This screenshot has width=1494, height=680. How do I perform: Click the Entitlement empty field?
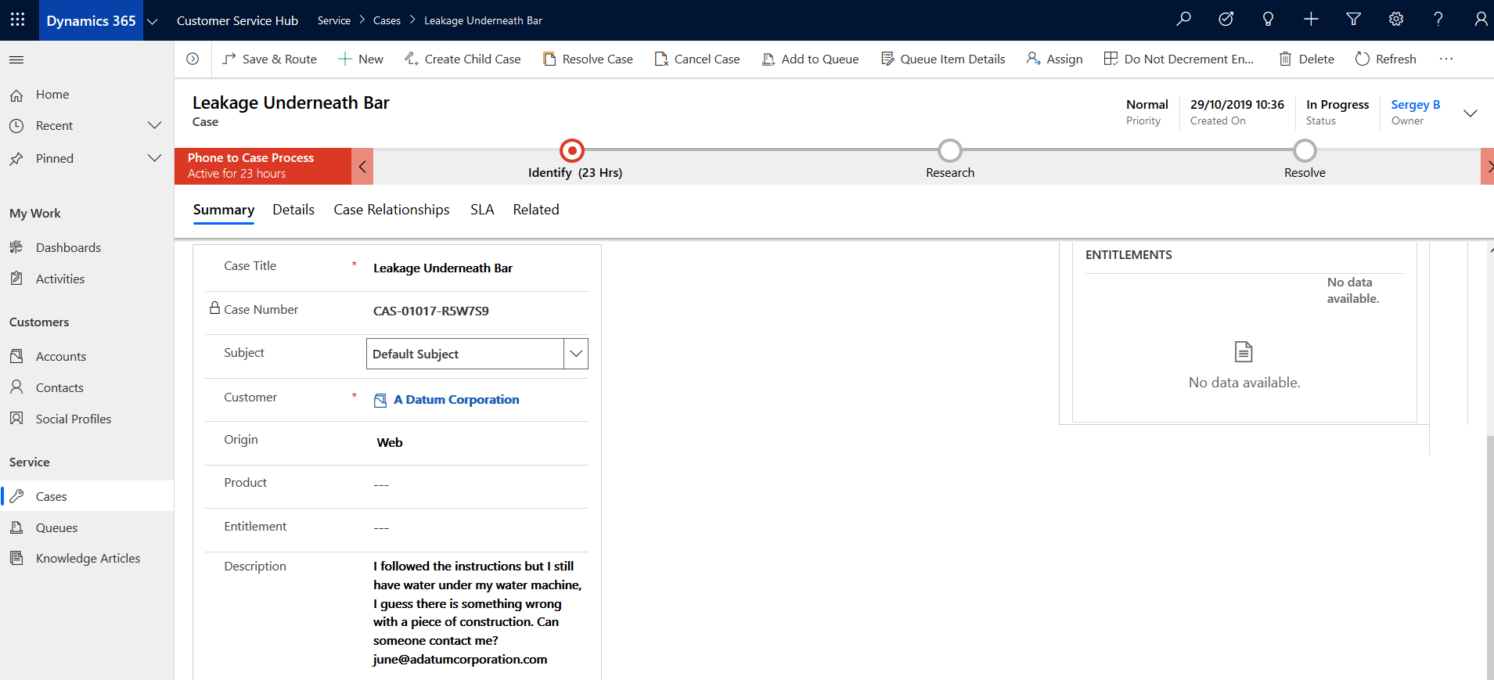tap(477, 527)
